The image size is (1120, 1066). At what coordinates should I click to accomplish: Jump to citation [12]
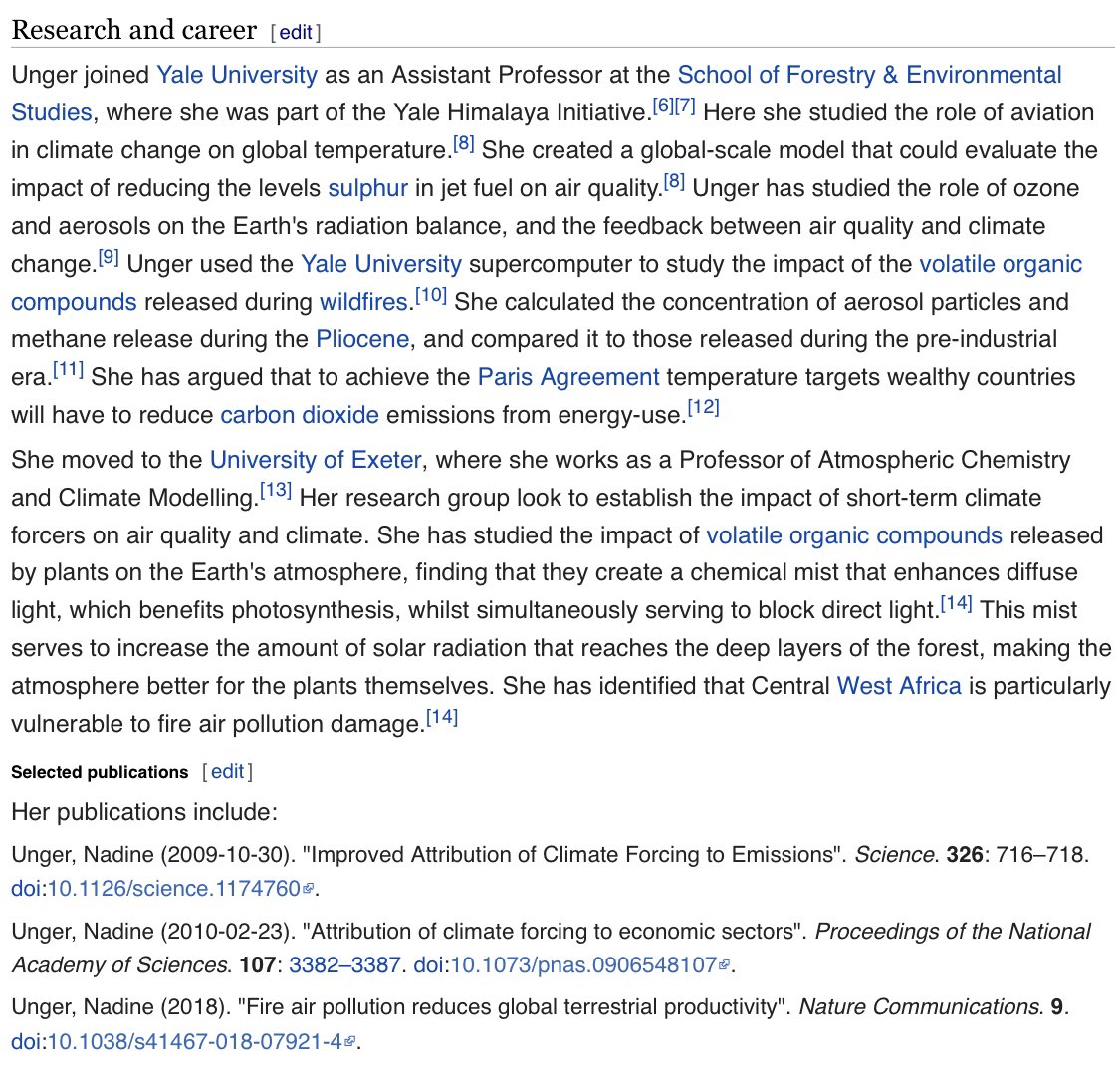[703, 408]
